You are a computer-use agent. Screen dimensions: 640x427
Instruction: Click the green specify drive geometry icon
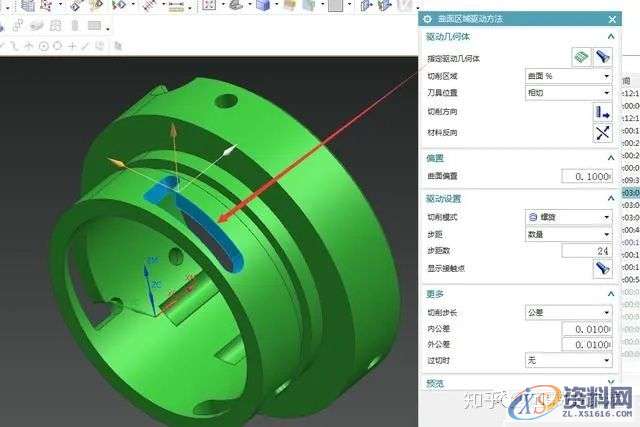pos(580,57)
